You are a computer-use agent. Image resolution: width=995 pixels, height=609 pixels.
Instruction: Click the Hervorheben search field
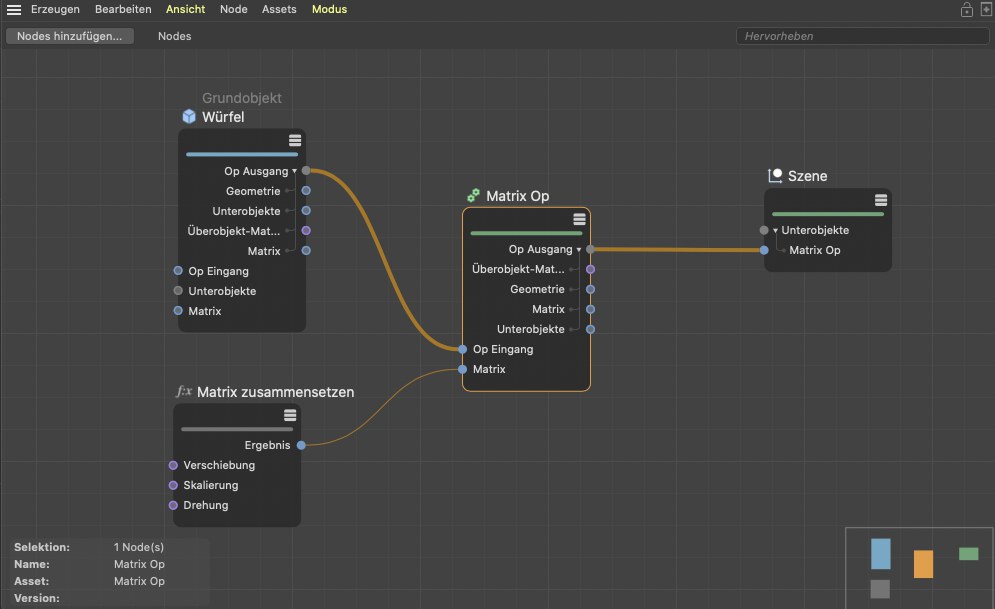861,36
